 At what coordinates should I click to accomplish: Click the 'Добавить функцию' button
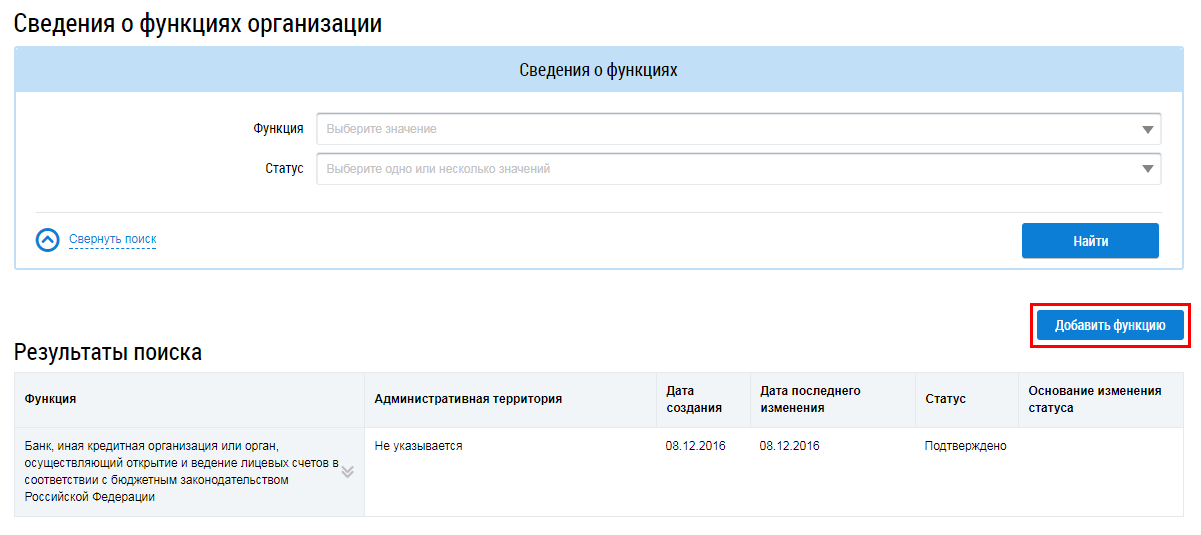[x=1110, y=325]
